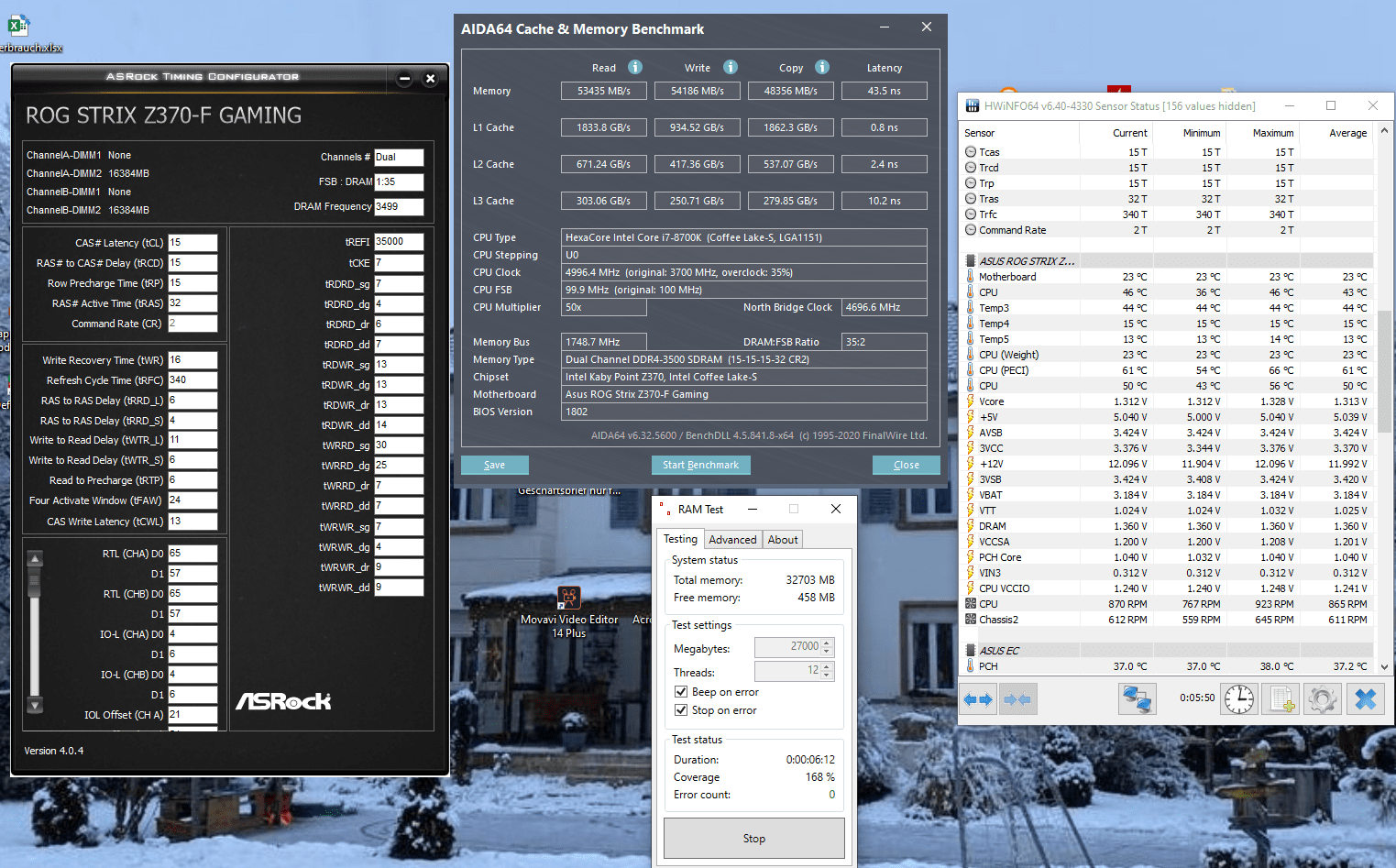The height and width of the screenshot is (868, 1396).
Task: Click L3 Cache Copy value 279.85 GB/s
Action: [790, 201]
